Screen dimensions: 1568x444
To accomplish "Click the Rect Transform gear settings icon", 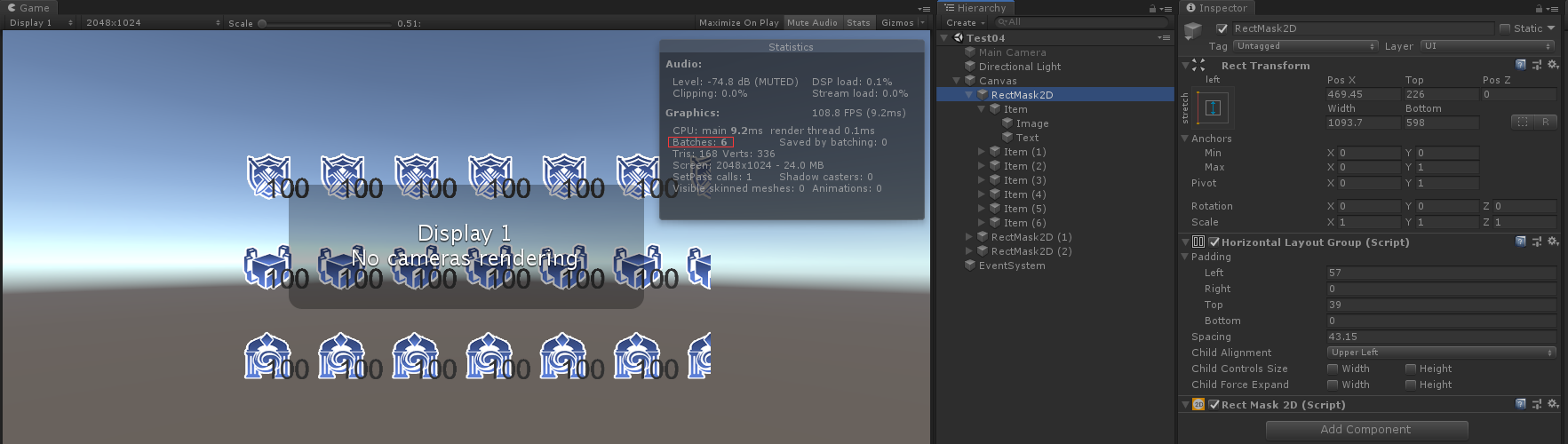I will coord(1552,65).
